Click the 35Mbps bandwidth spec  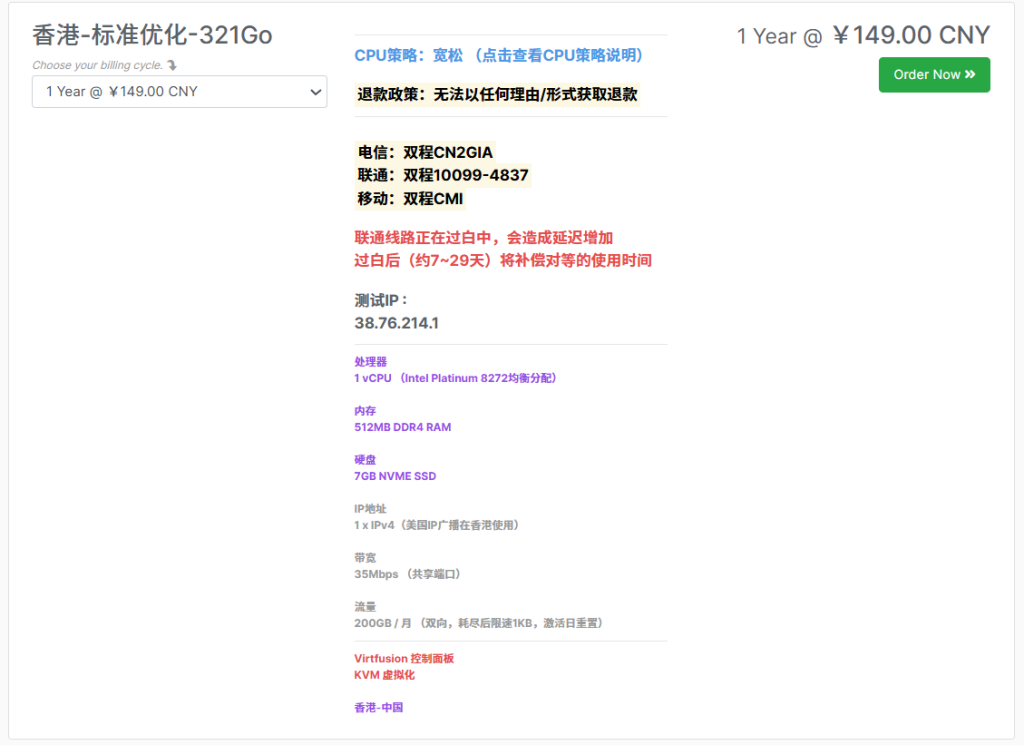pyautogui.click(x=407, y=574)
